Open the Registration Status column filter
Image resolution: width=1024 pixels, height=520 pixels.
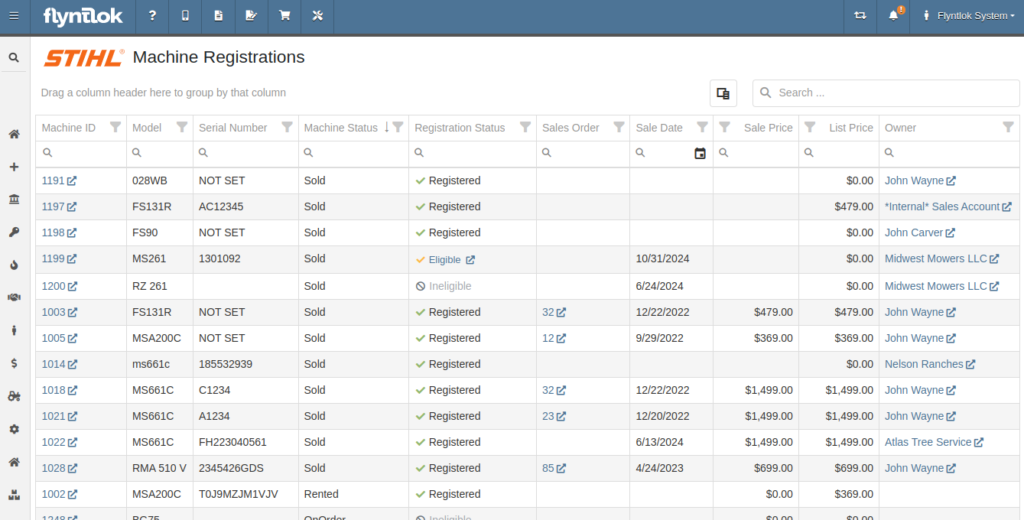coord(525,127)
